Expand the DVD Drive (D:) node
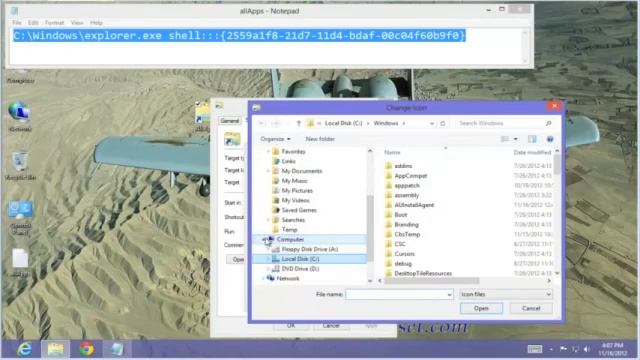This screenshot has width=640, height=360. tap(268, 269)
